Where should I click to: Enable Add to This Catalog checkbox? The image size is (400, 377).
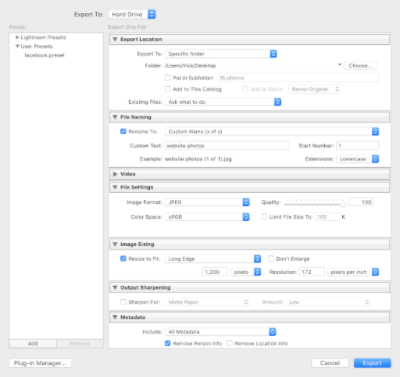pyautogui.click(x=168, y=89)
